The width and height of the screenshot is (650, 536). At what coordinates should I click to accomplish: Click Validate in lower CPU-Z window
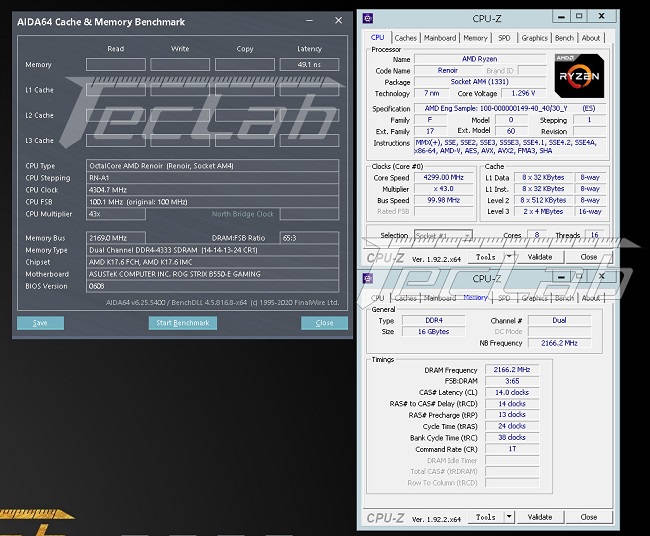(x=540, y=517)
